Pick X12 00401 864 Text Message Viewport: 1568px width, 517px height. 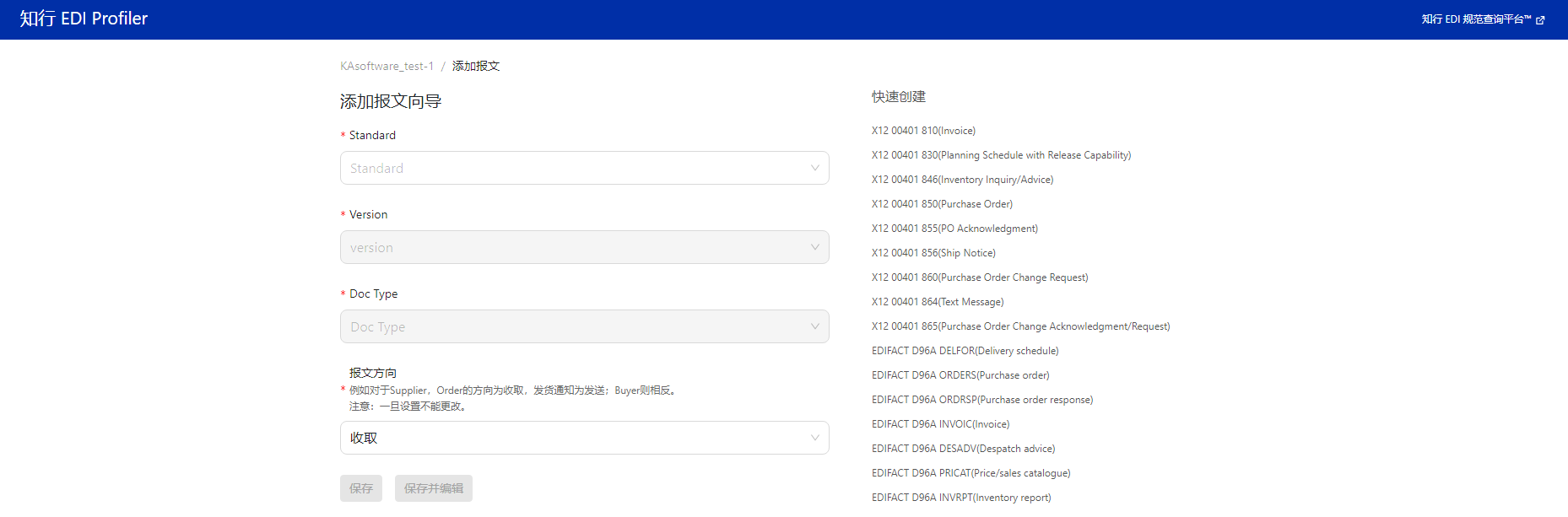pyautogui.click(x=938, y=302)
